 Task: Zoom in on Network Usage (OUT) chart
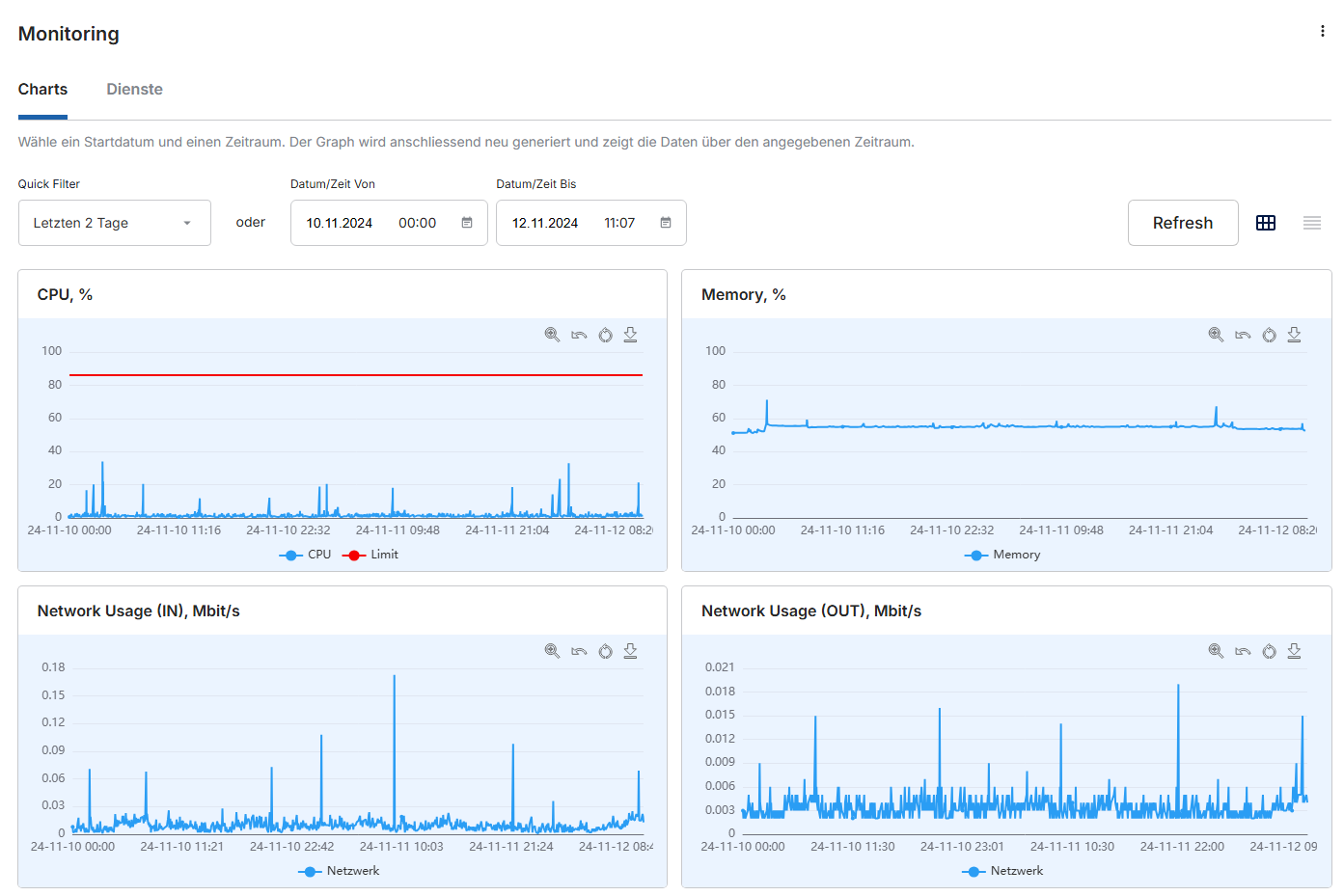(1216, 651)
